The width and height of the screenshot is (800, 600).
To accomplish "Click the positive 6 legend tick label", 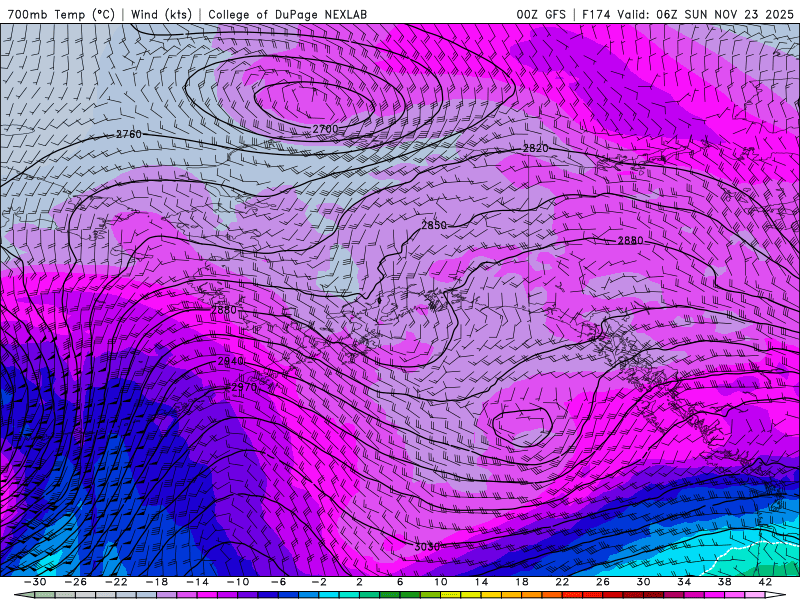I will coord(400,582).
